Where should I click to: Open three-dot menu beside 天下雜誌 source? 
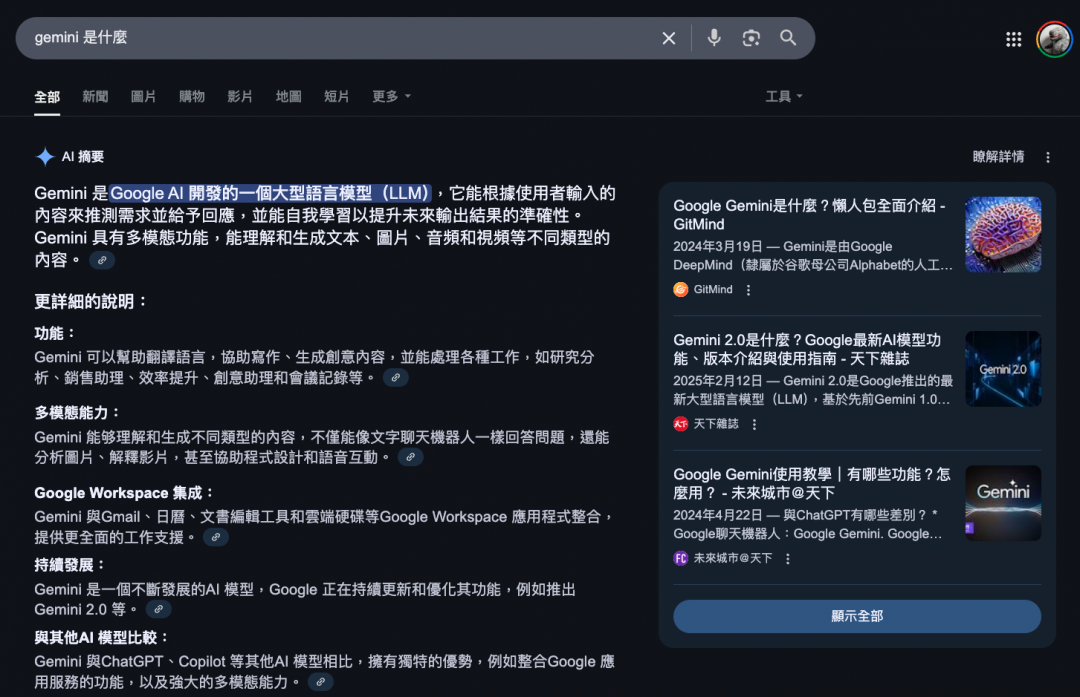click(754, 424)
